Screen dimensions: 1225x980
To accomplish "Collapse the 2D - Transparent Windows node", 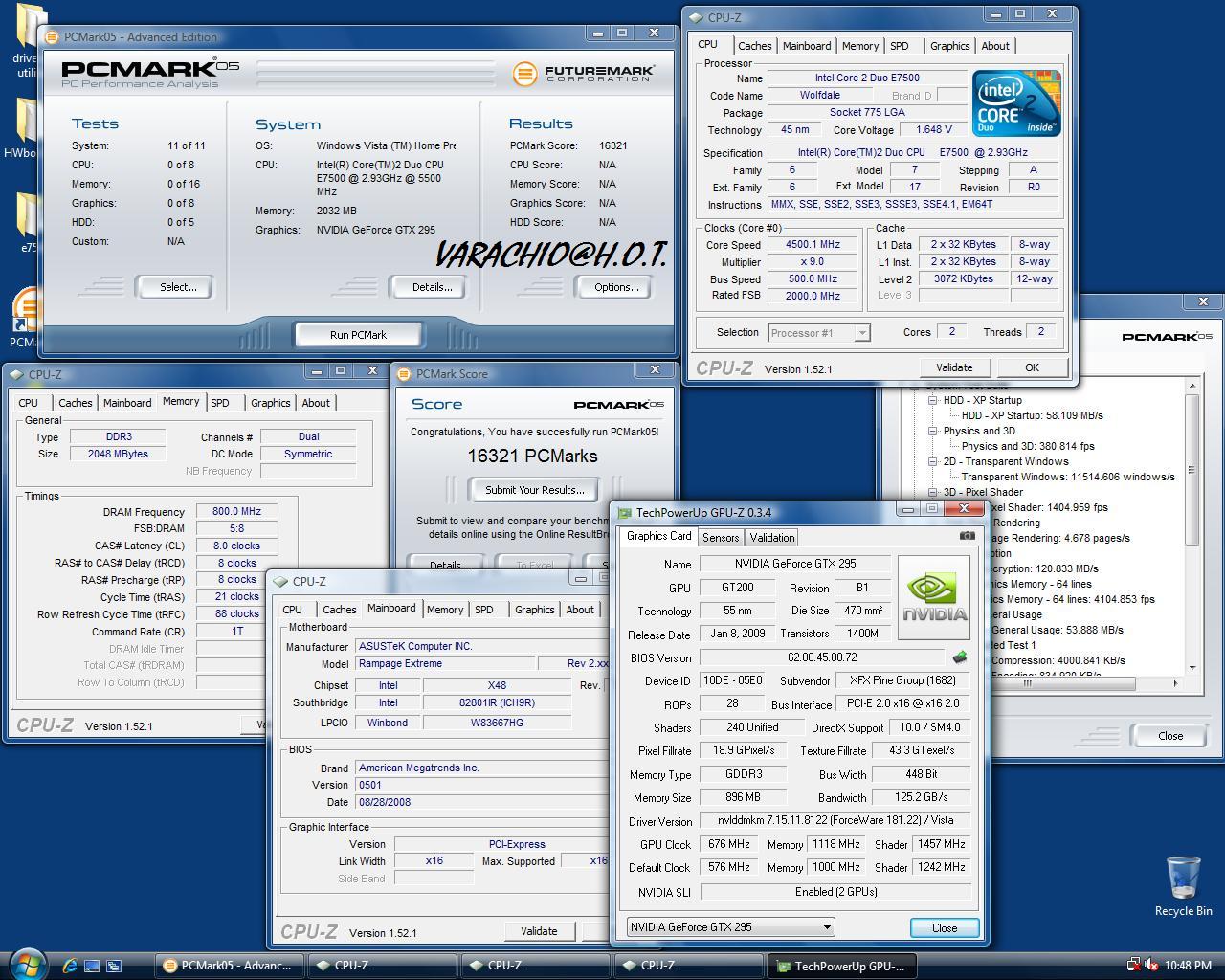I will pyautogui.click(x=933, y=461).
